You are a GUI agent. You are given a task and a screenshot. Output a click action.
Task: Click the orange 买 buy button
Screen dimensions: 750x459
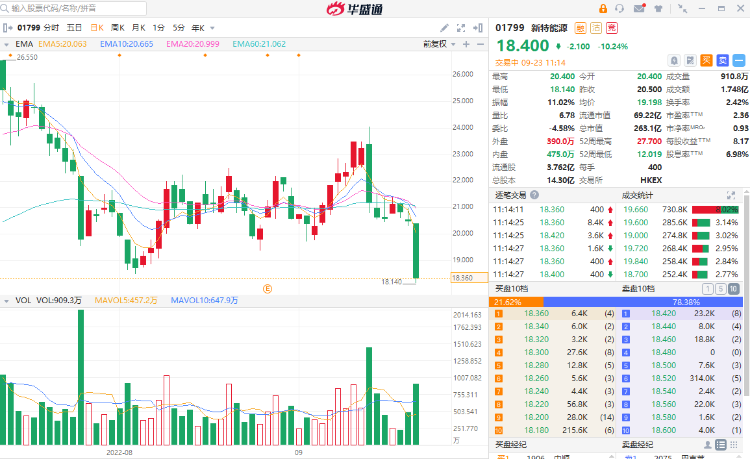coord(705,60)
